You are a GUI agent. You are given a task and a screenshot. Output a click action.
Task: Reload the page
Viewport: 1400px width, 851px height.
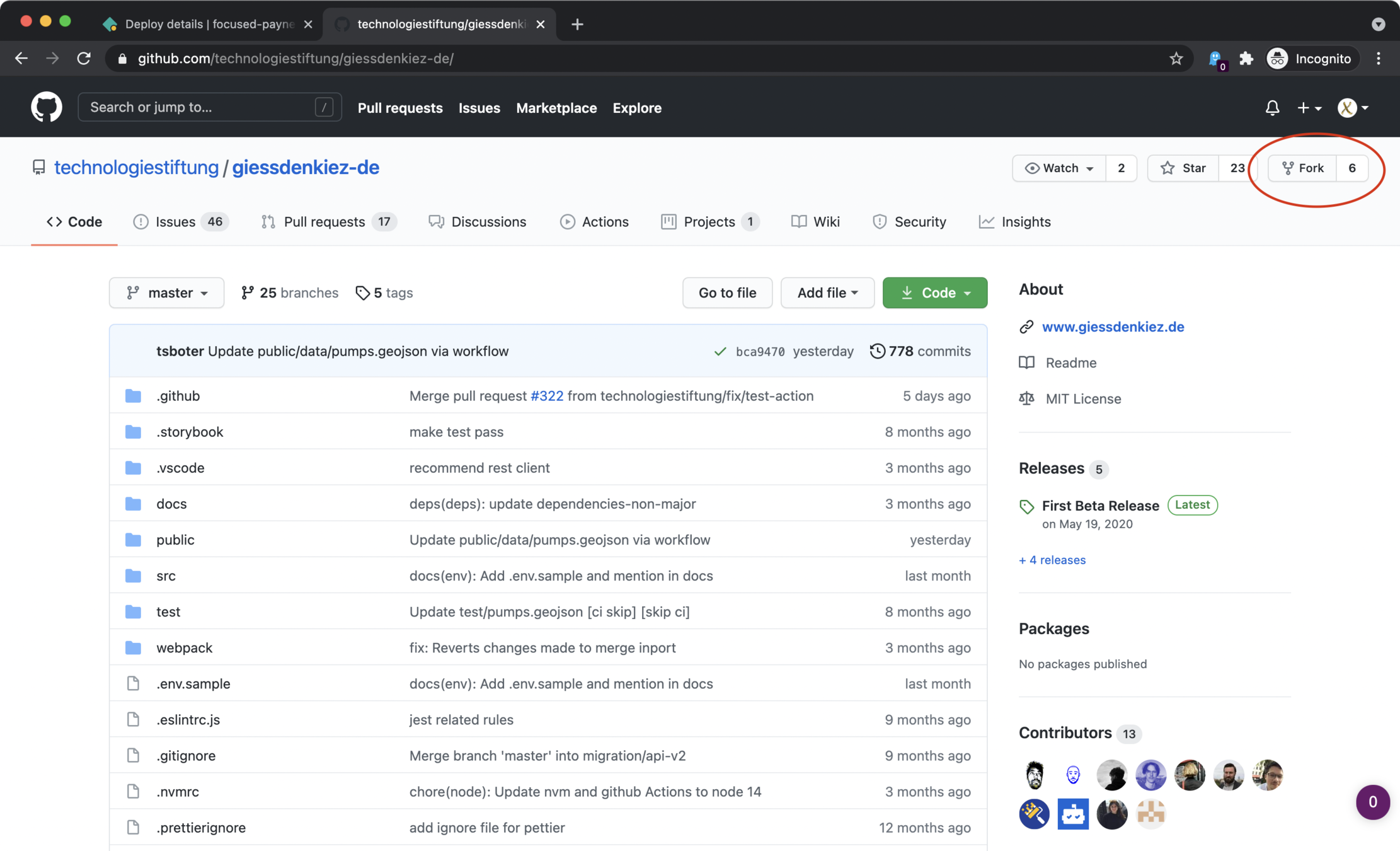(x=84, y=59)
